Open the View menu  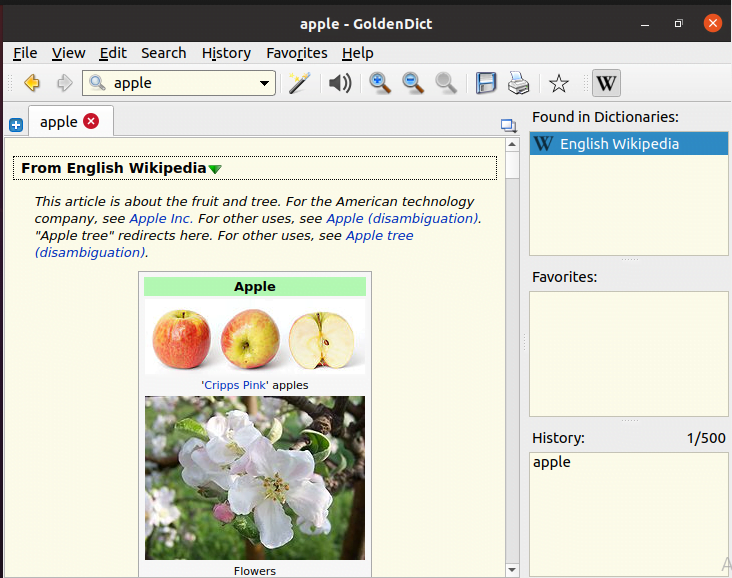click(x=68, y=53)
